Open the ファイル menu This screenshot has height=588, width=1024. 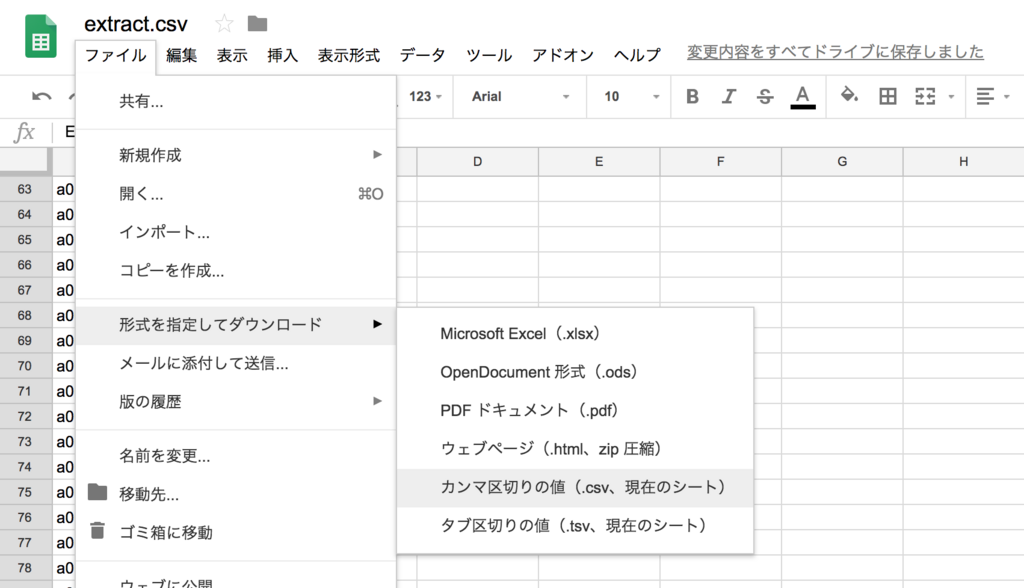pos(116,56)
